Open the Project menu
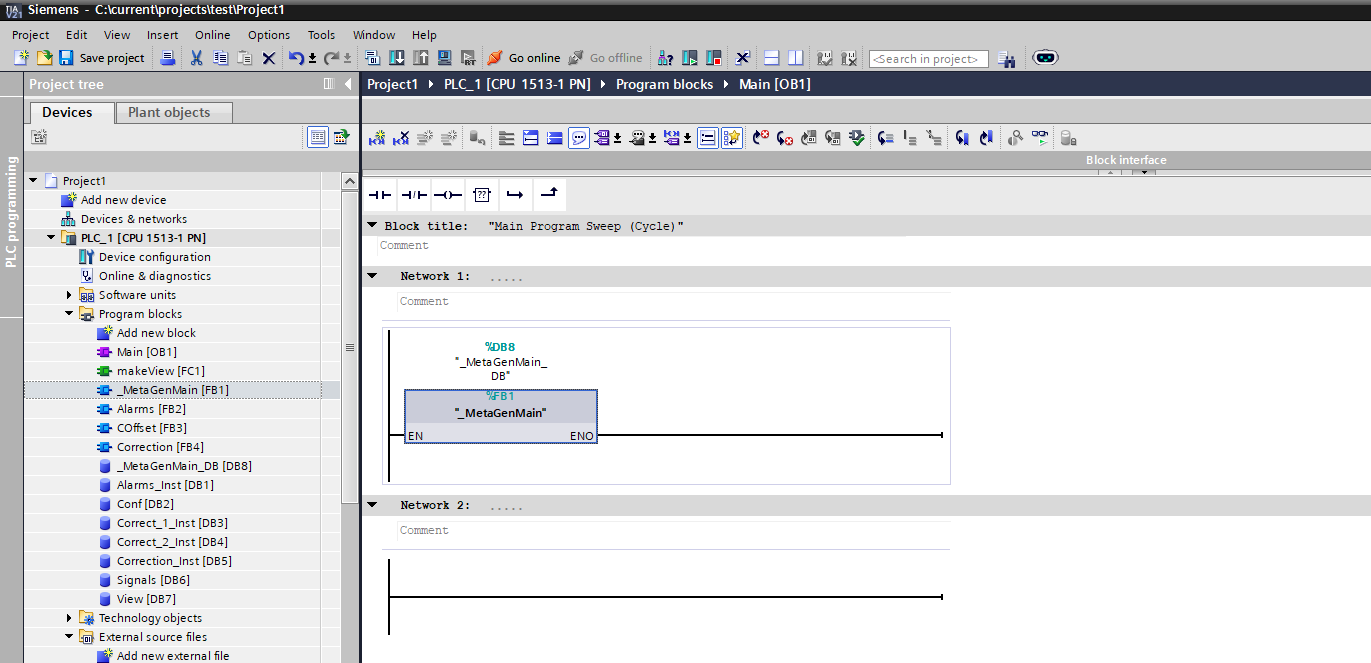 (x=31, y=35)
